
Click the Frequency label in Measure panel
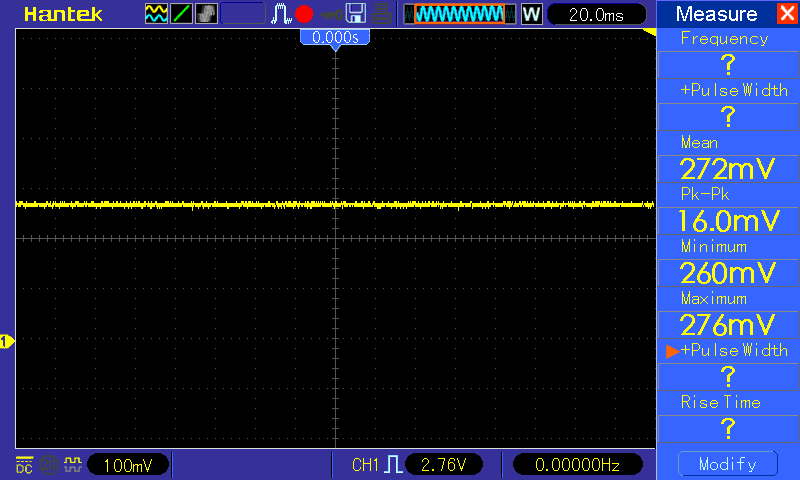click(x=724, y=39)
